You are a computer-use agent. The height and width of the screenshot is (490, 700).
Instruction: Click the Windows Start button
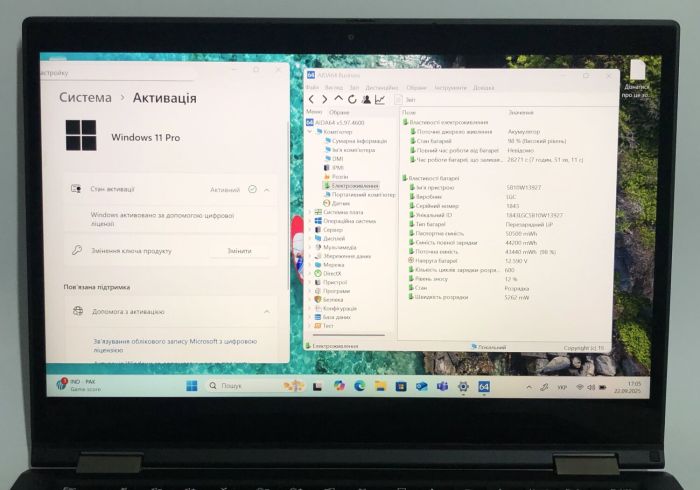[191, 386]
